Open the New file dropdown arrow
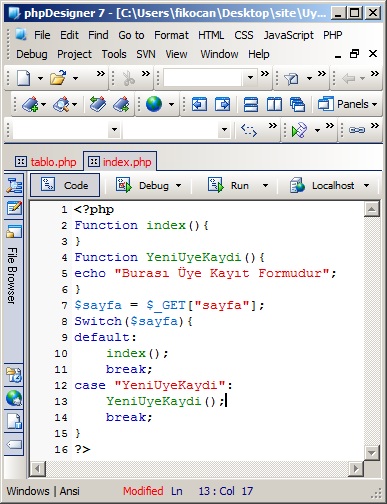The width and height of the screenshot is (387, 504). [x=40, y=79]
